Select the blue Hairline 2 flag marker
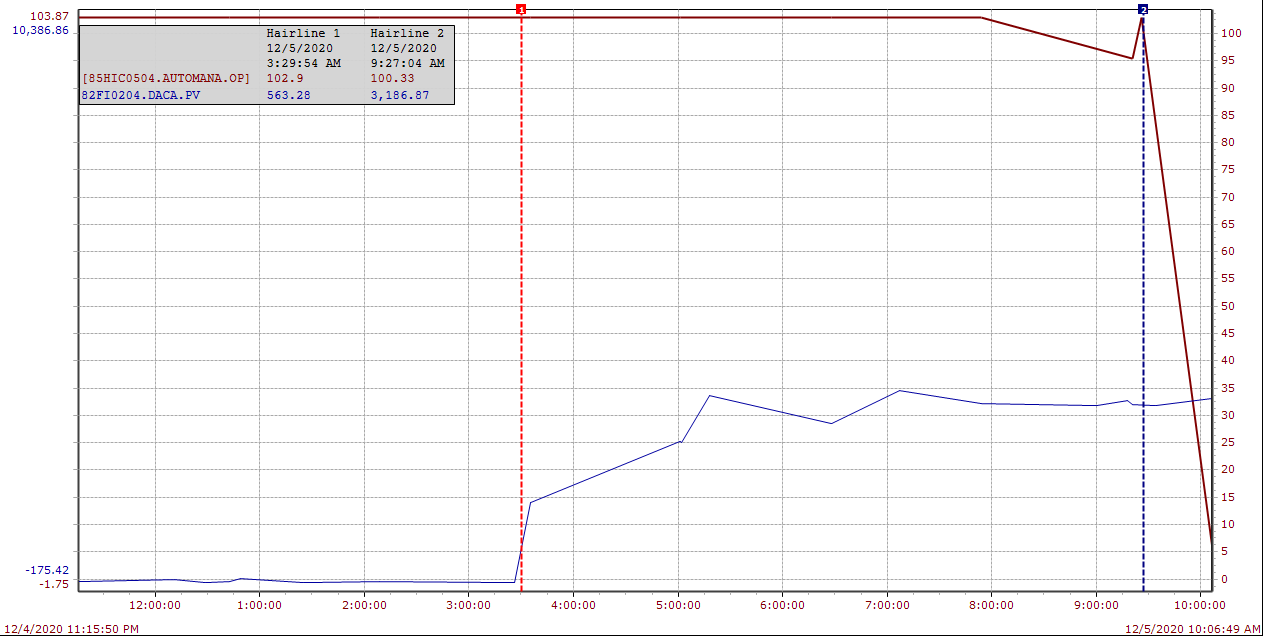 pos(1143,8)
